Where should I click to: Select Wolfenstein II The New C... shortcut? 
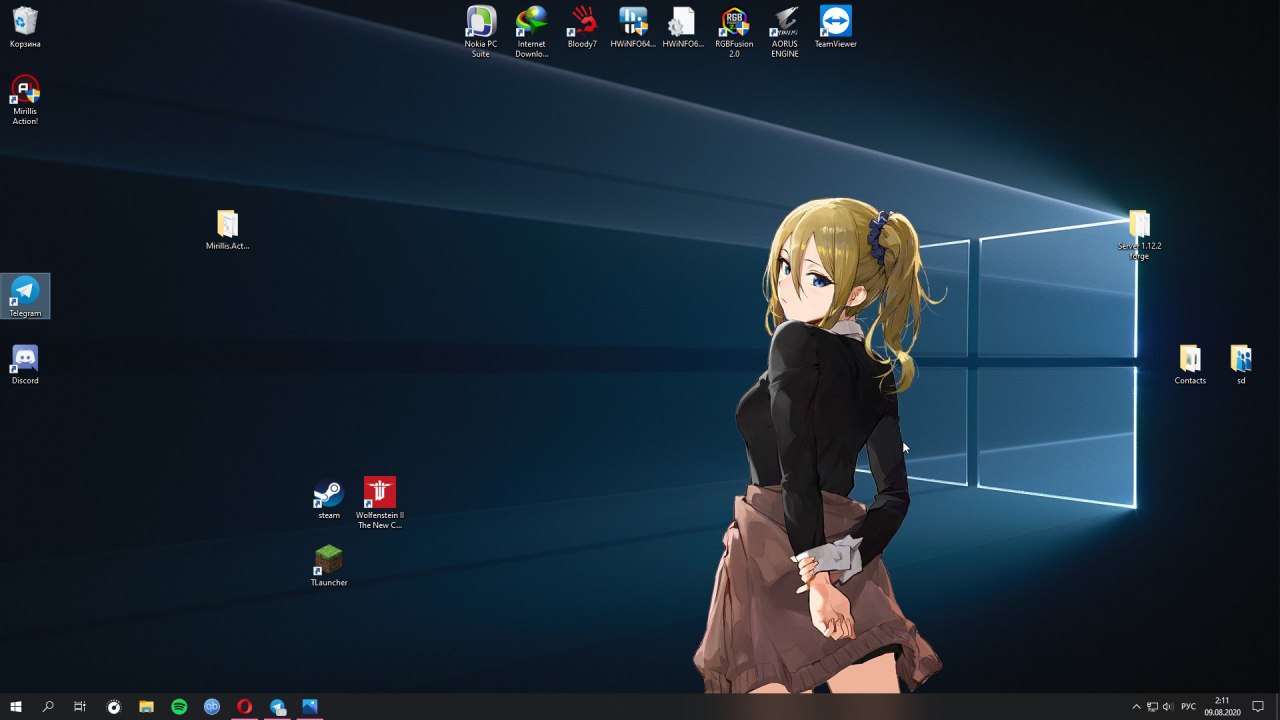coord(380,503)
